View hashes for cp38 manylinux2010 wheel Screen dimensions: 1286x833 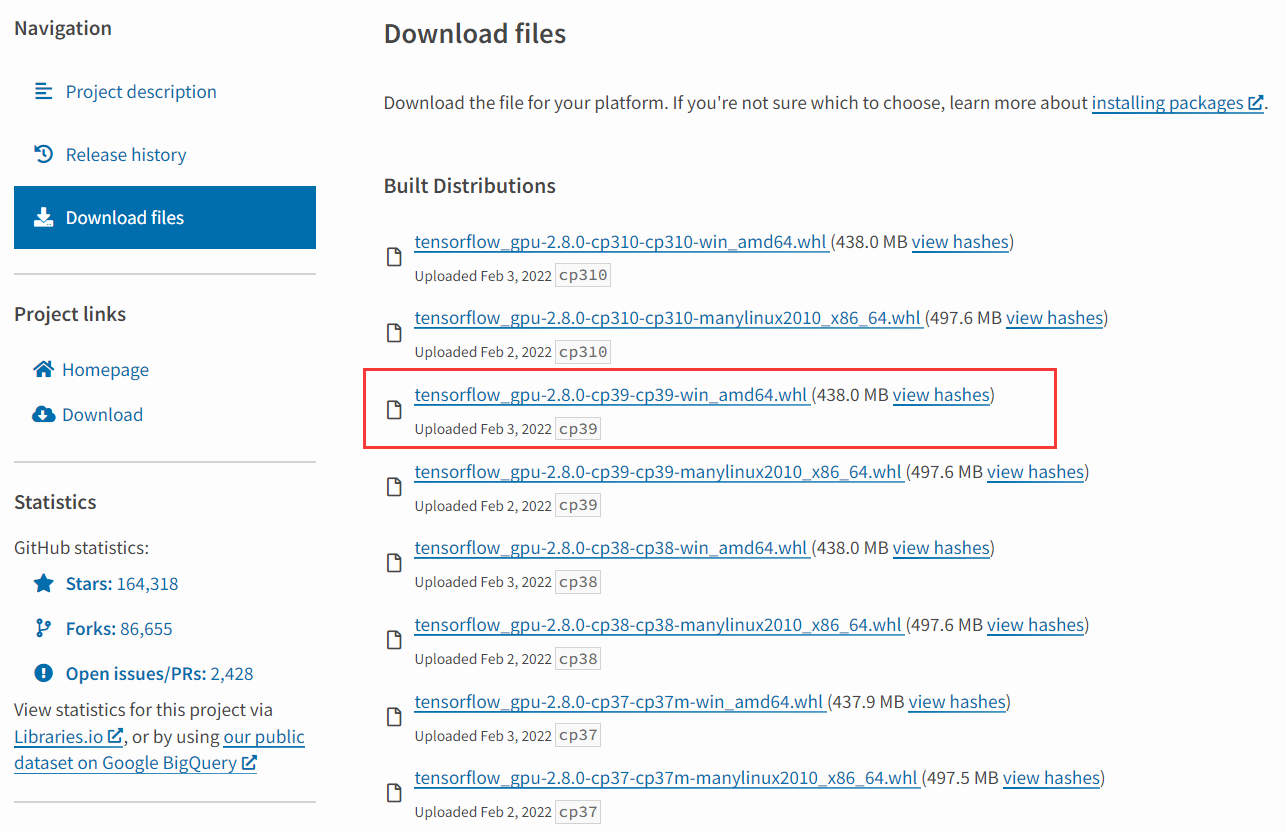tap(1035, 625)
